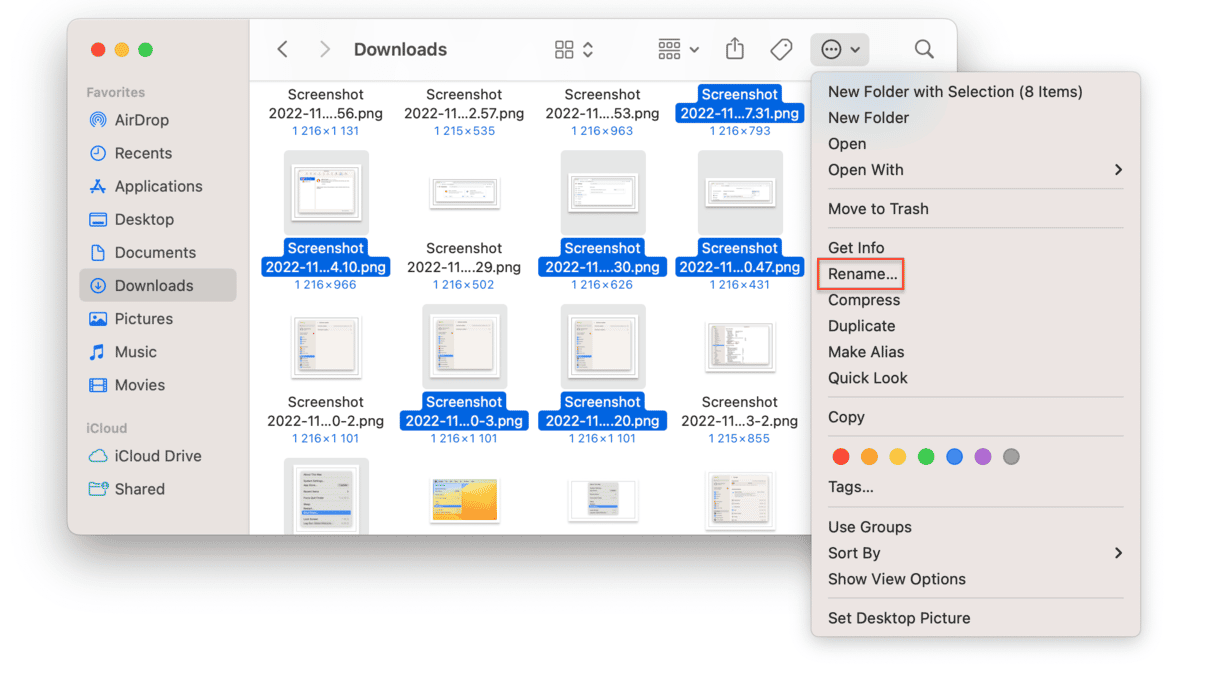Pick the blue tag color dot
This screenshot has height=679, width=1216.
(x=954, y=457)
